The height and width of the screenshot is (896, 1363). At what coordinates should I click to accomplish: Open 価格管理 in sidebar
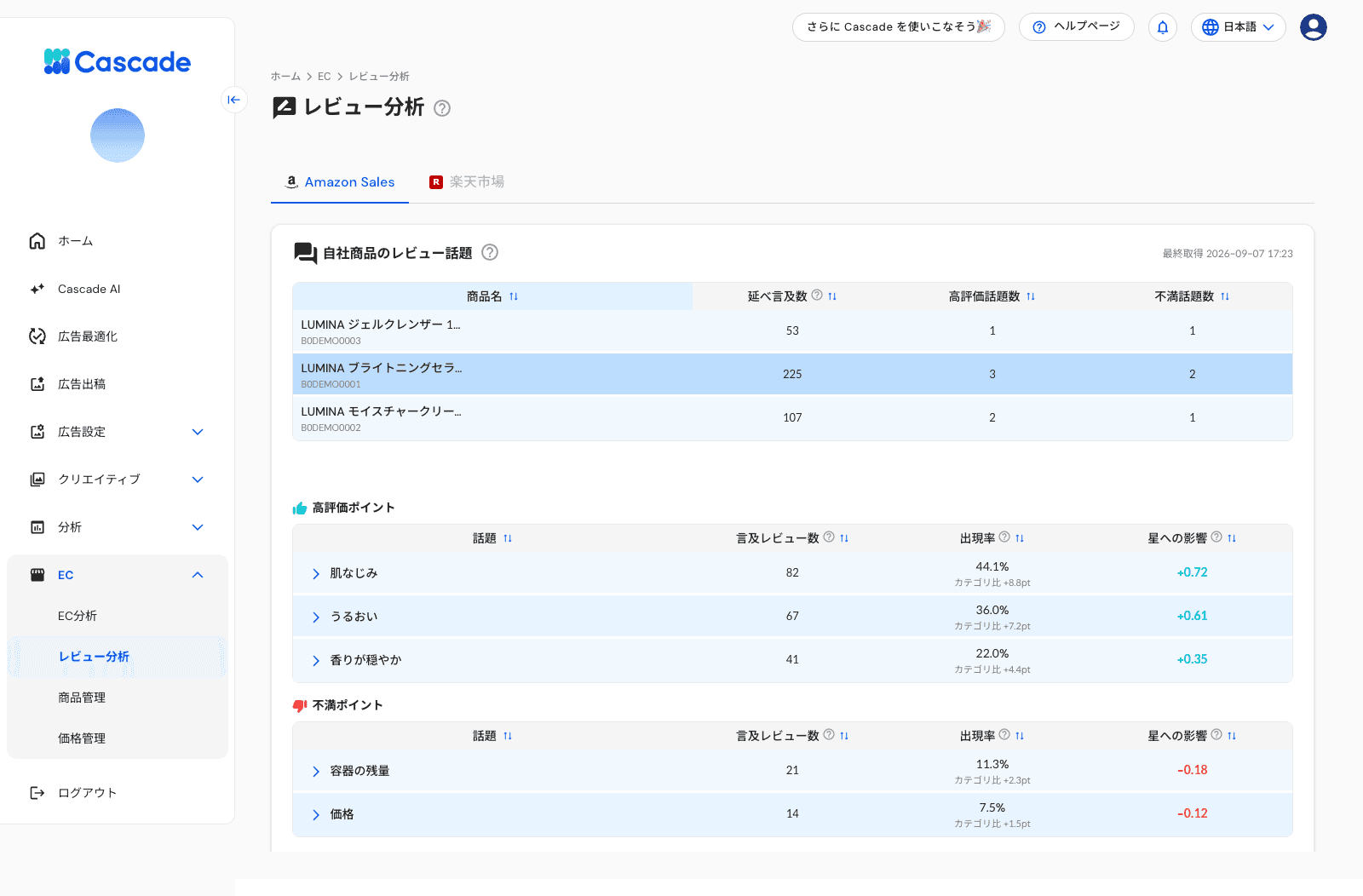pos(82,738)
